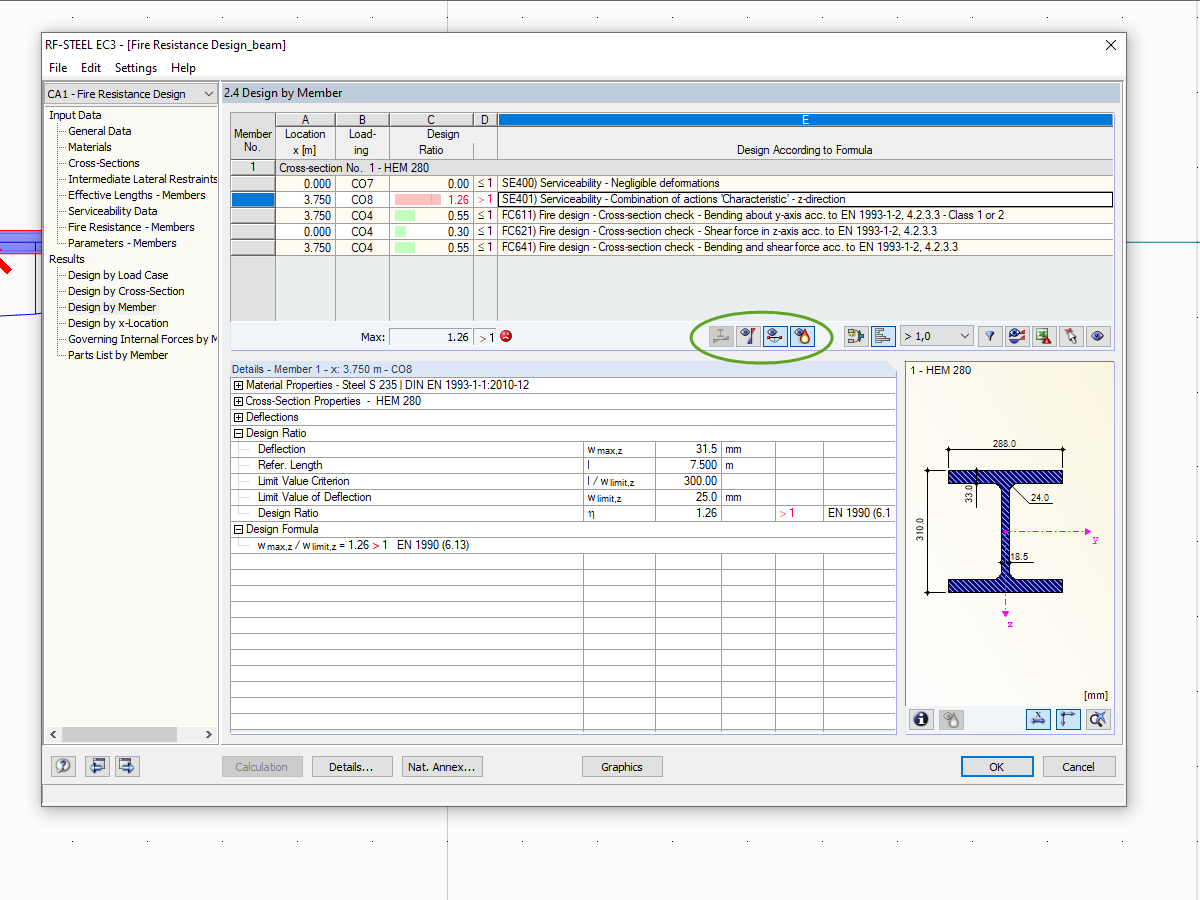Click the red 1.26 design ratio bar cell
Screen dimensions: 1200x900
point(432,199)
